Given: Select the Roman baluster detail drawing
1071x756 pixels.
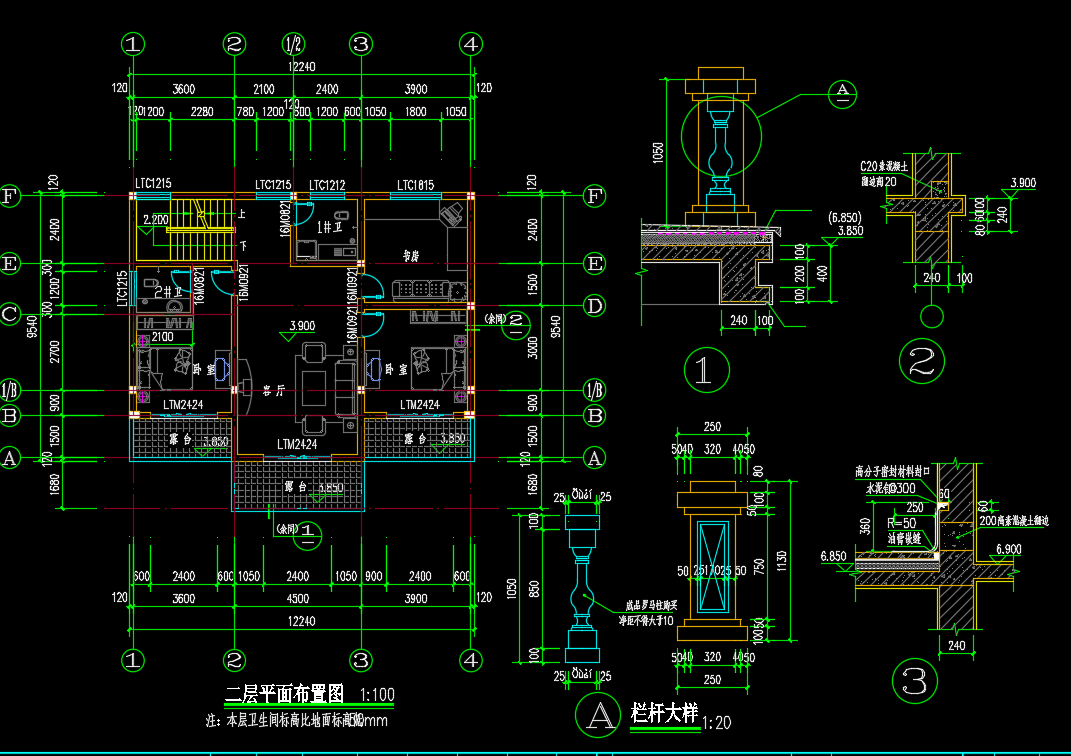Looking at the screenshot, I should coord(583,589).
